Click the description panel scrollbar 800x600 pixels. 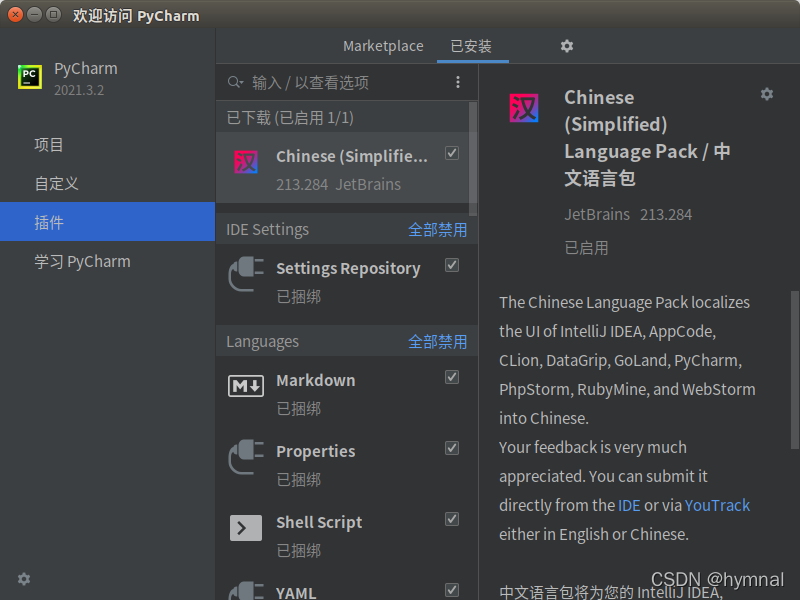click(795, 370)
